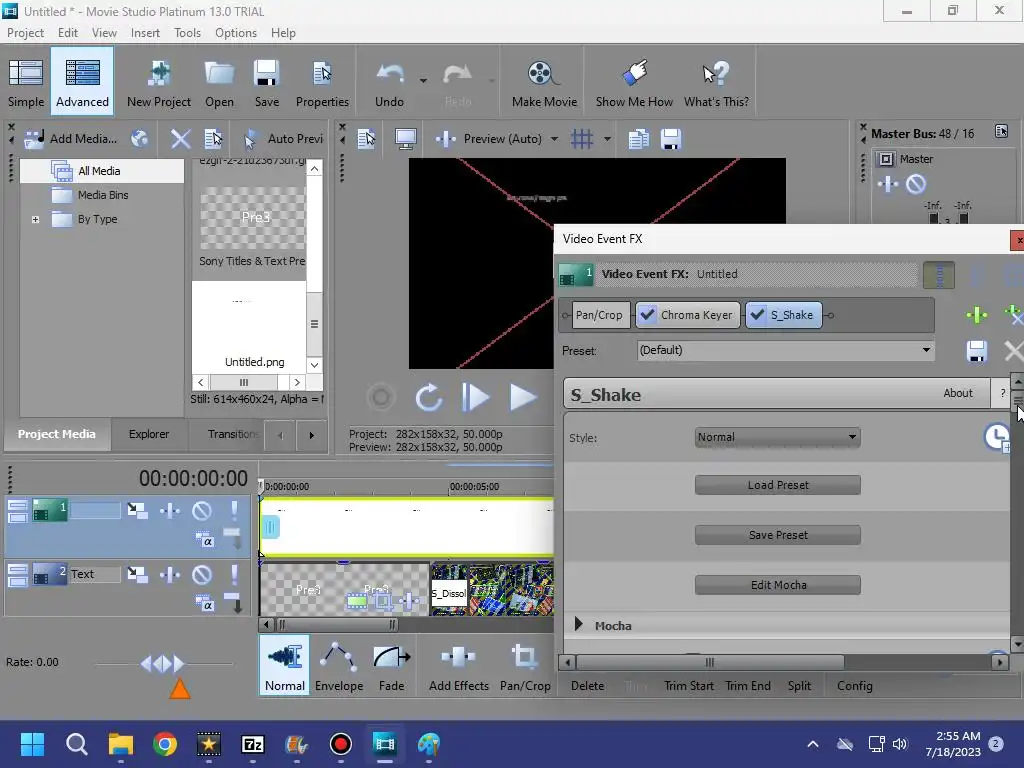Click About in S_Shake header

(x=957, y=392)
